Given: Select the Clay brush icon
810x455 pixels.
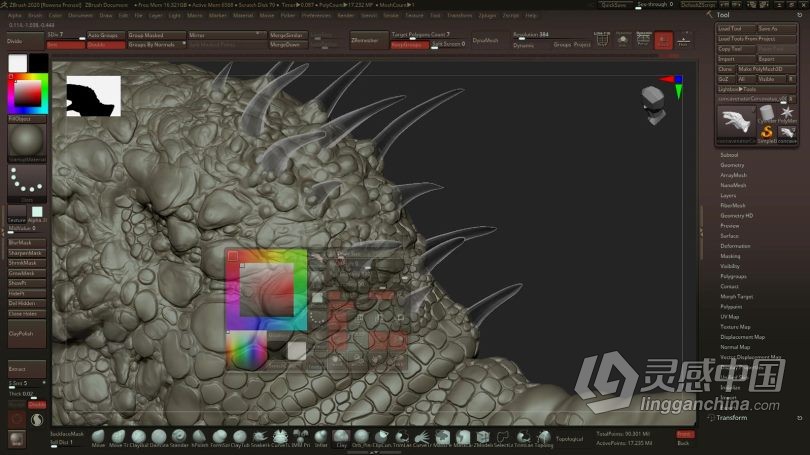Looking at the screenshot, I should coord(341,436).
